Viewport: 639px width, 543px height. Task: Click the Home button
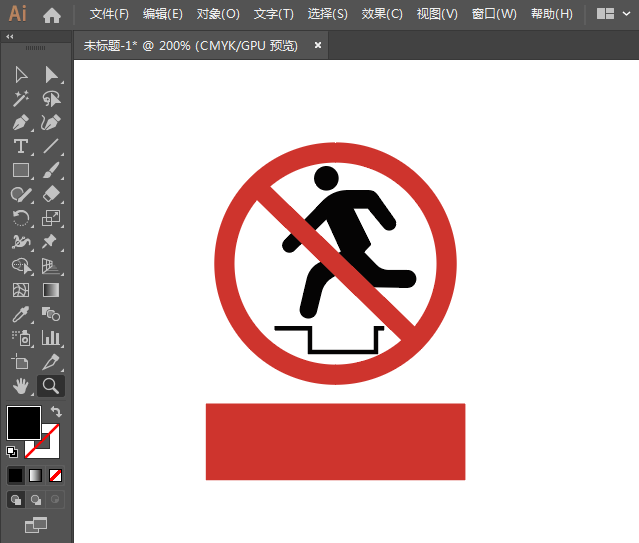[52, 14]
